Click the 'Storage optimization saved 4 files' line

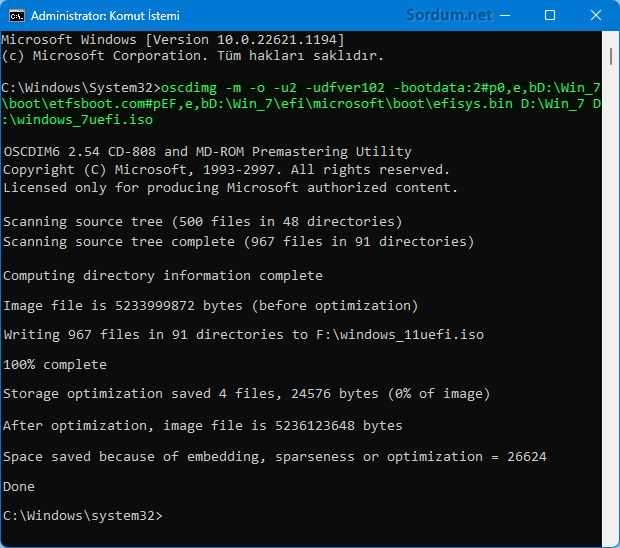[x=247, y=394]
